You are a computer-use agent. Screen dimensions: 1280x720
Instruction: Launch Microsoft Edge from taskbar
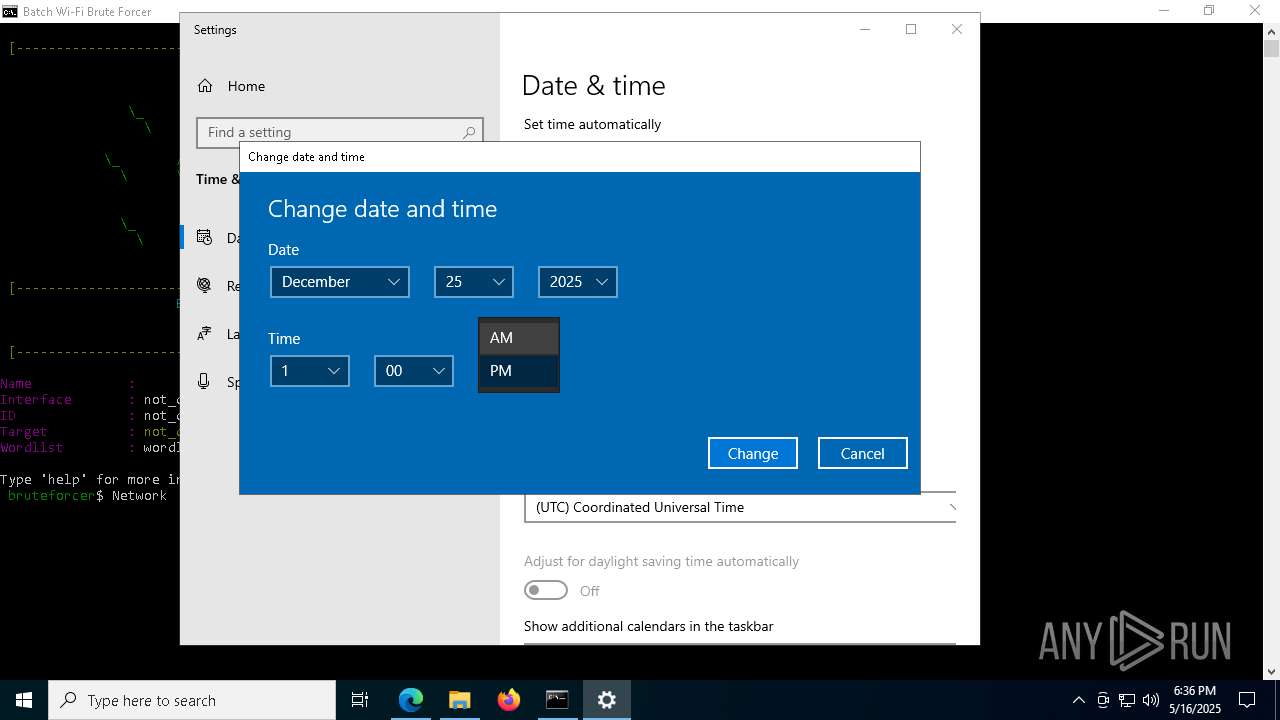[411, 700]
